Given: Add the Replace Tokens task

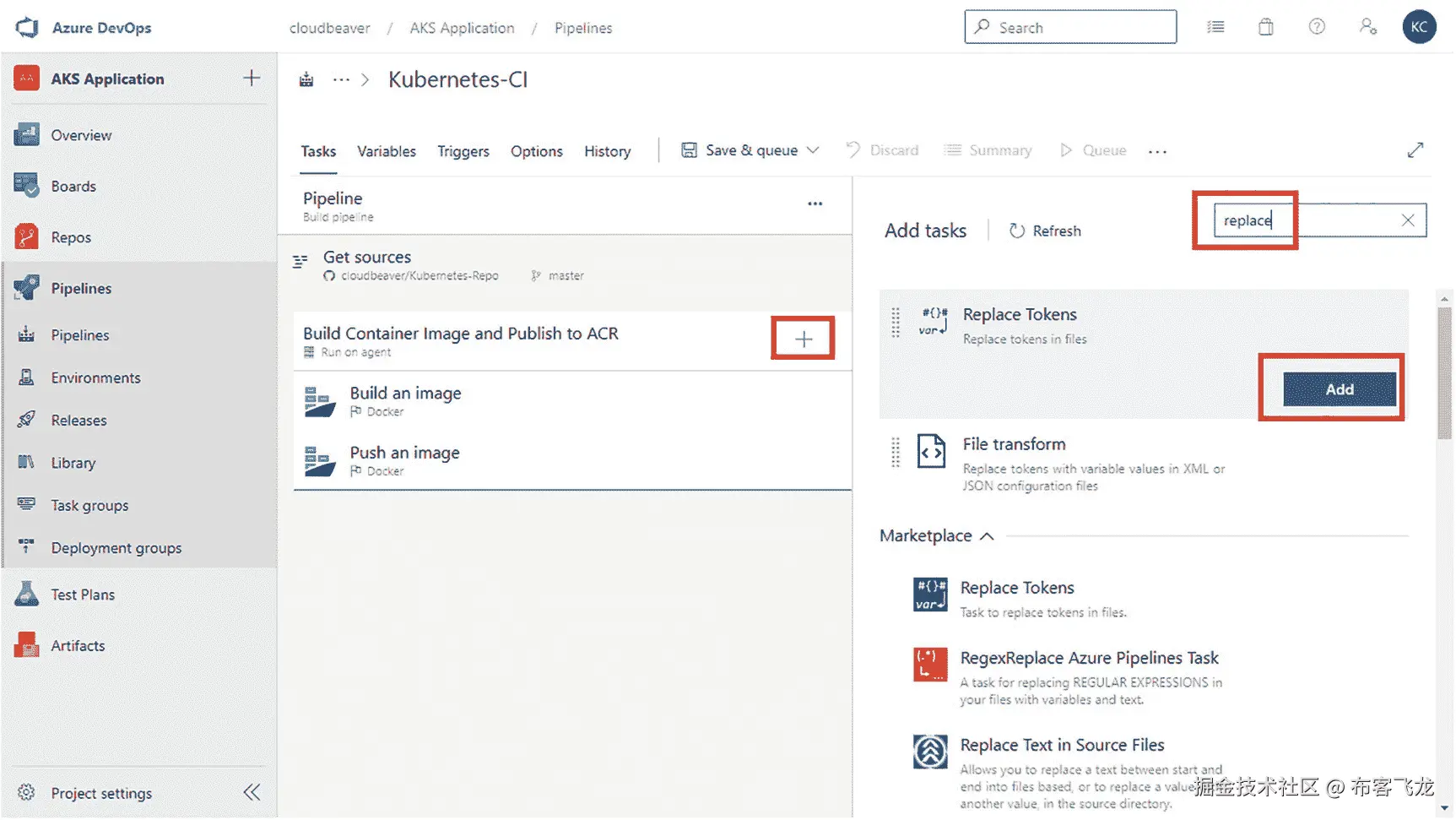Looking at the screenshot, I should click(x=1340, y=389).
